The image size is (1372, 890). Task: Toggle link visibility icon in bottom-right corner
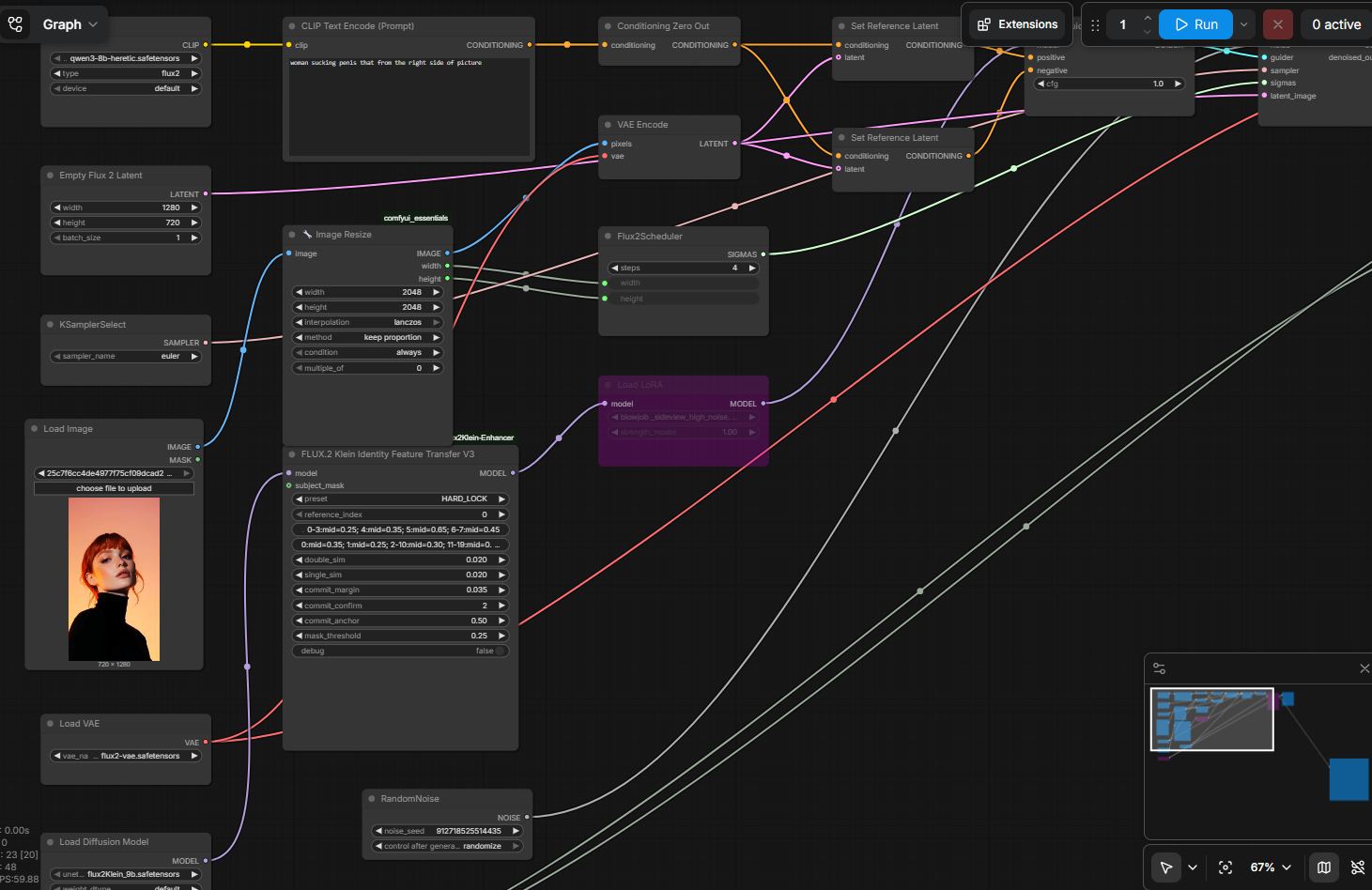[1358, 867]
